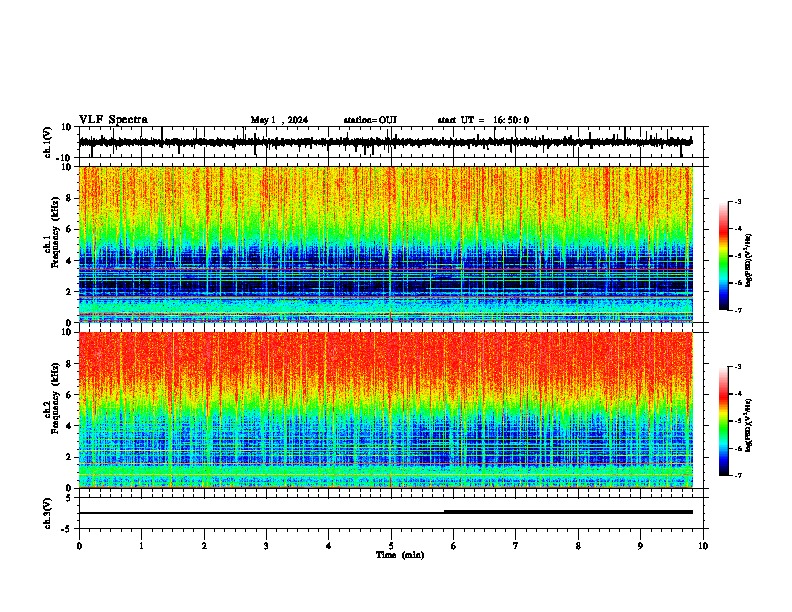Click the "VLF Spectra" plot title
Viewport: 792px width, 612px height.
(113, 120)
